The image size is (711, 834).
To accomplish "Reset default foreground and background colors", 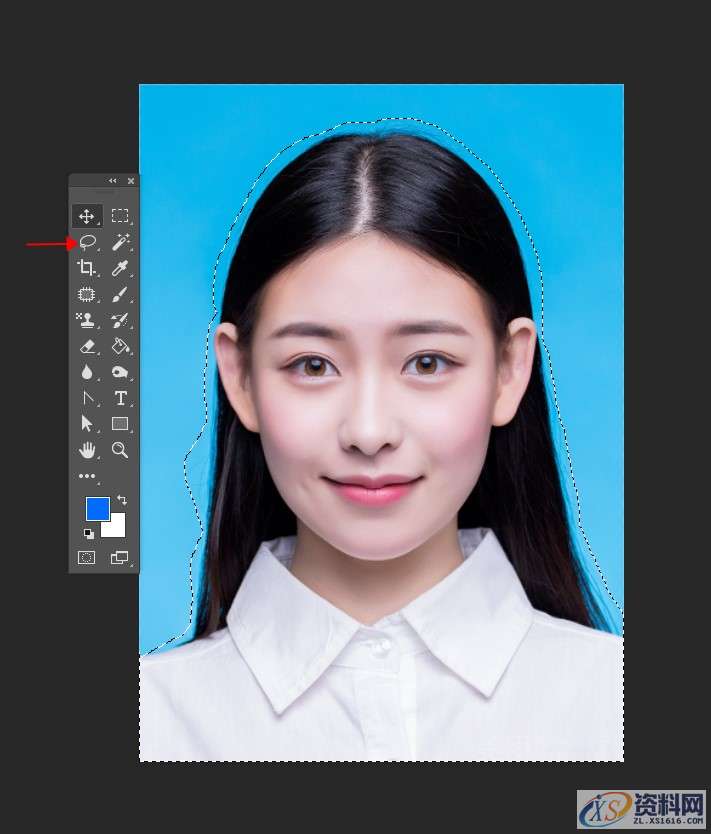I will (88, 534).
